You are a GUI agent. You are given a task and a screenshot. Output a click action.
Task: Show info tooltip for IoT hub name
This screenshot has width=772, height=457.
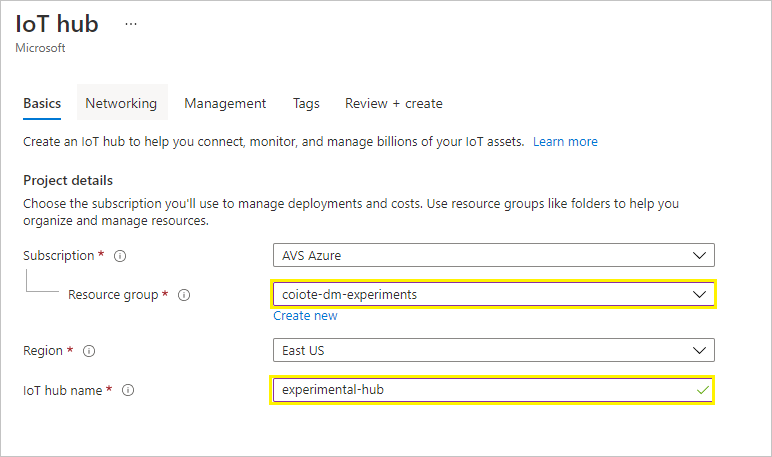[x=128, y=391]
